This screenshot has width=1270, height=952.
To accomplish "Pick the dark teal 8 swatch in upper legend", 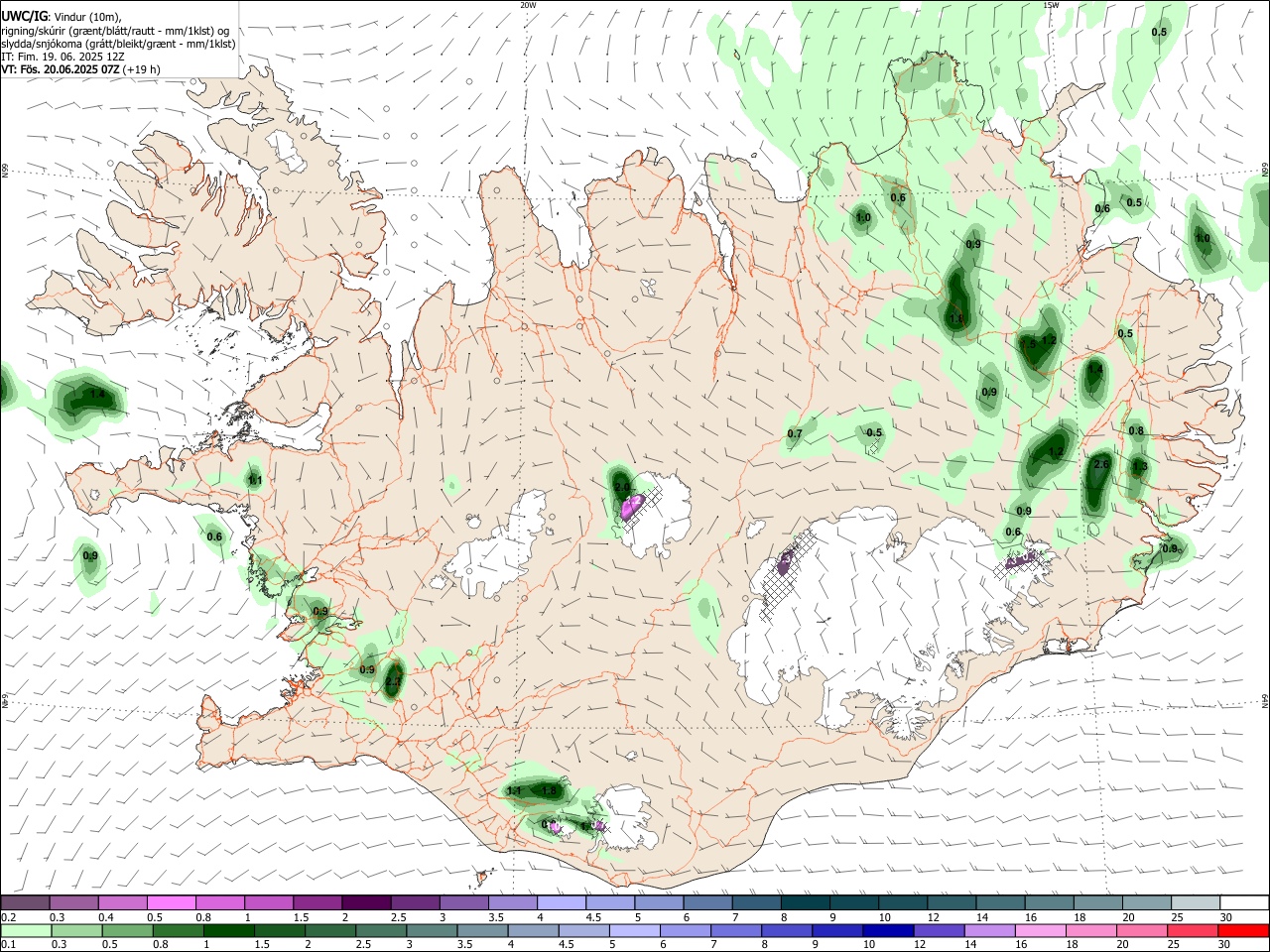I will (806, 903).
